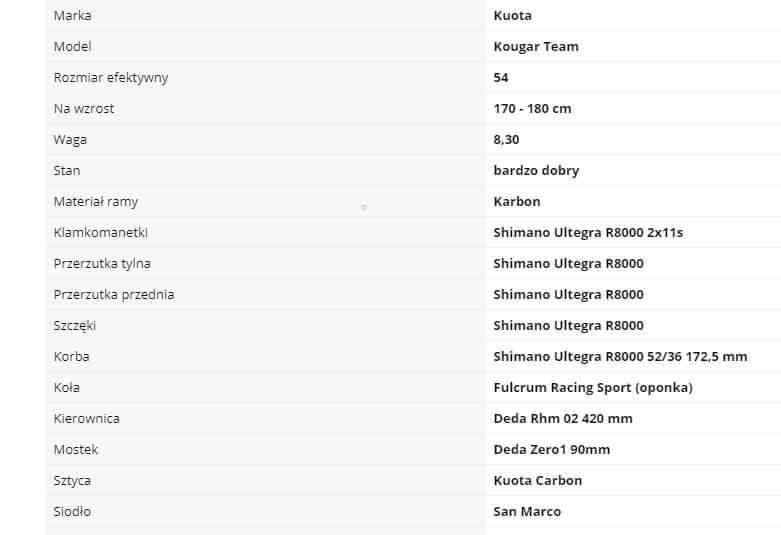Select the Rozmiar efektywny row label

(111, 78)
